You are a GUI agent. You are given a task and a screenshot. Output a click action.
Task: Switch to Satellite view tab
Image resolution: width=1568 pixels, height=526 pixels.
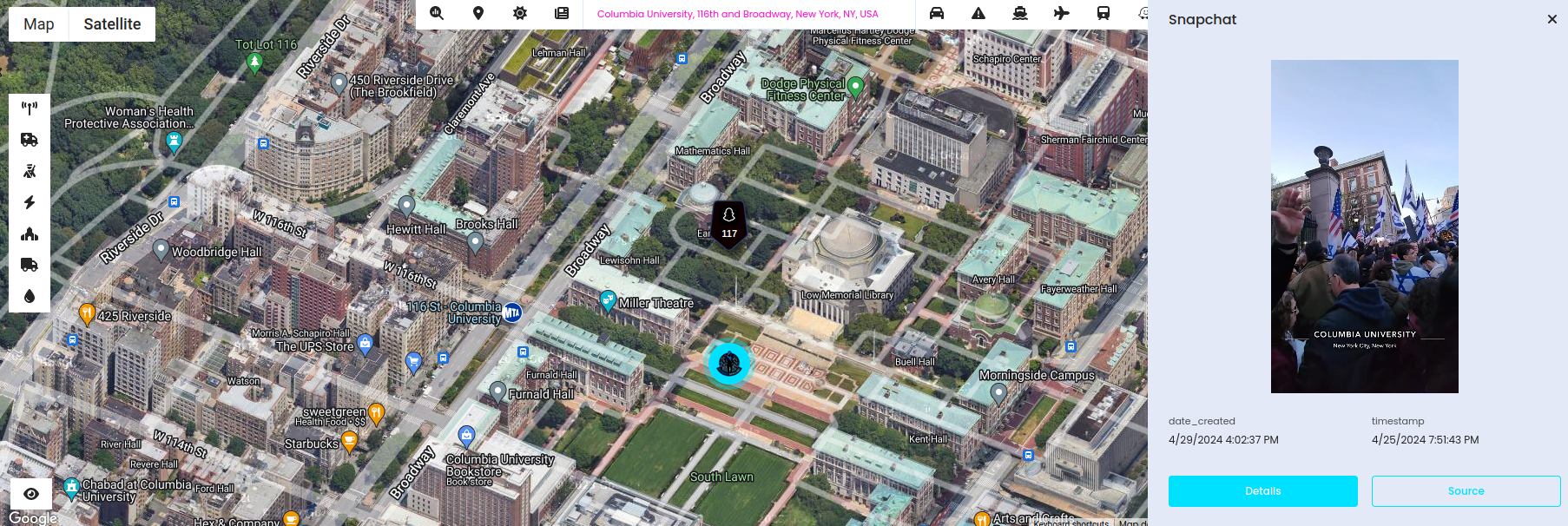[112, 24]
